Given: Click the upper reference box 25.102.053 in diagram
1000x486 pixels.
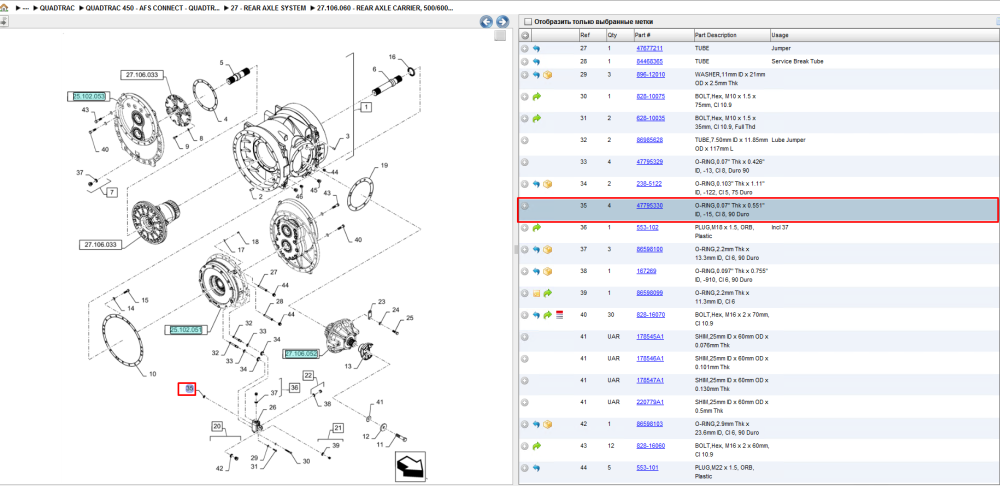Looking at the screenshot, I should click(89, 96).
